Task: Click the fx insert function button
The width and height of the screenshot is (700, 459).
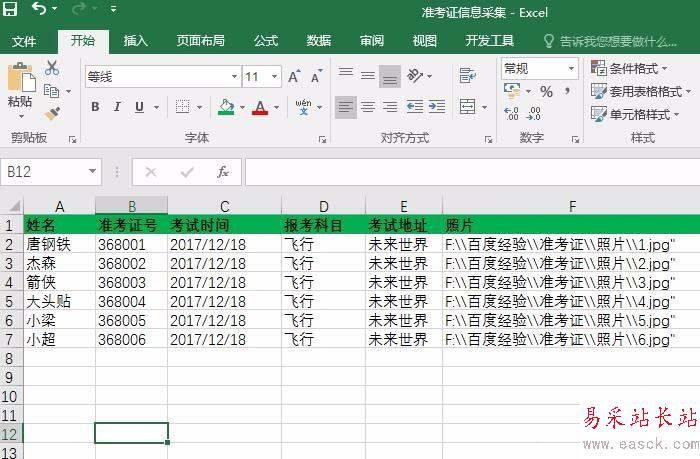Action: (222, 172)
